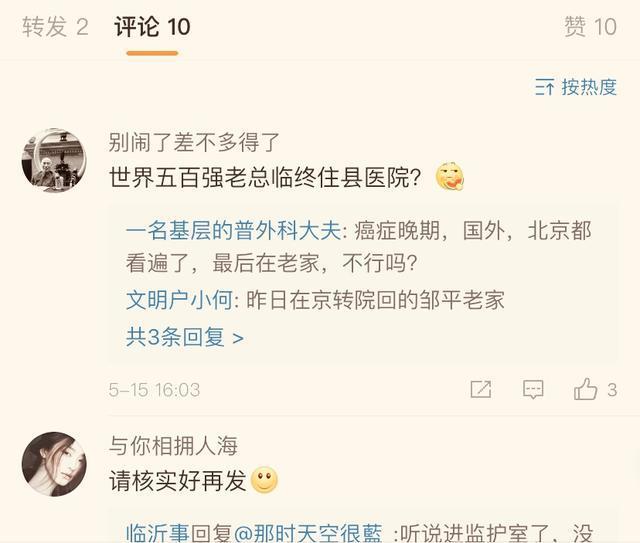Tap the comment text 世界五百强老总临终住县医院
This screenshot has width=640, height=543.
point(265,178)
